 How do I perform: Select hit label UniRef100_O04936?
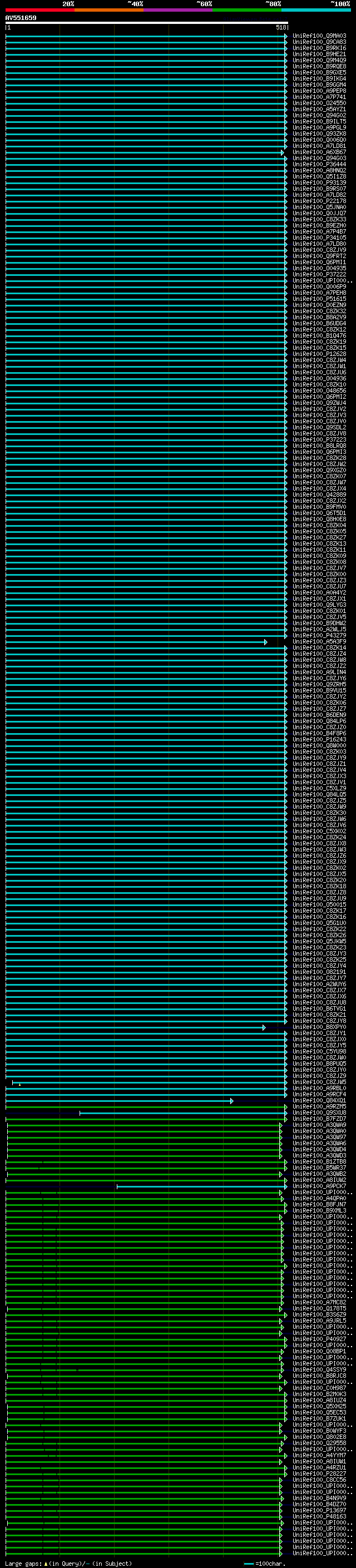(319, 379)
